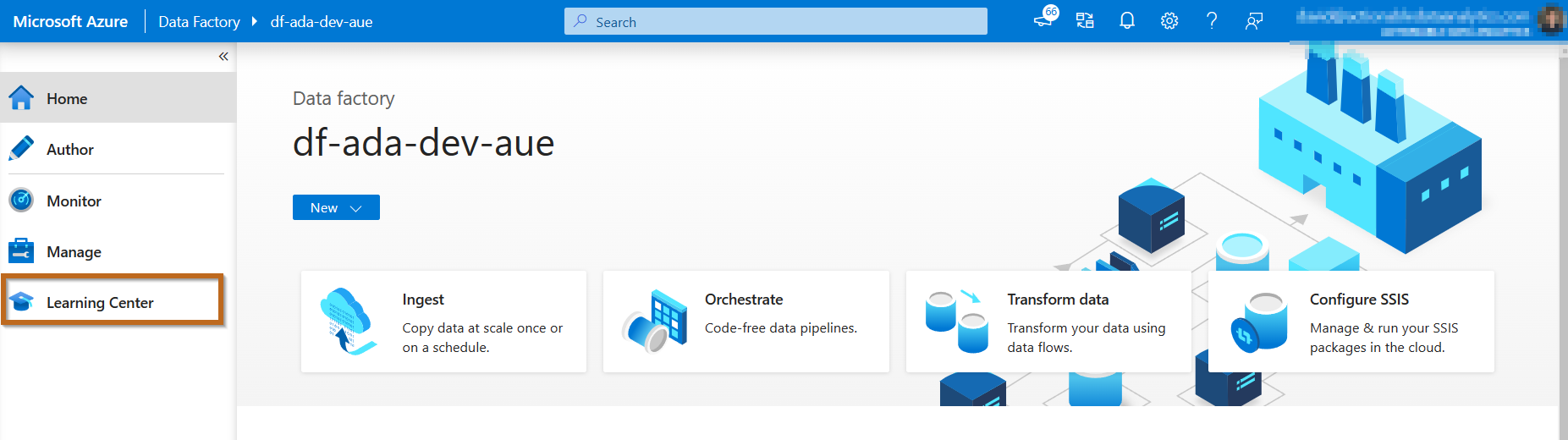Screen dimensions: 1568x440
Task: Collapse the left navigation pane
Action: [223, 57]
